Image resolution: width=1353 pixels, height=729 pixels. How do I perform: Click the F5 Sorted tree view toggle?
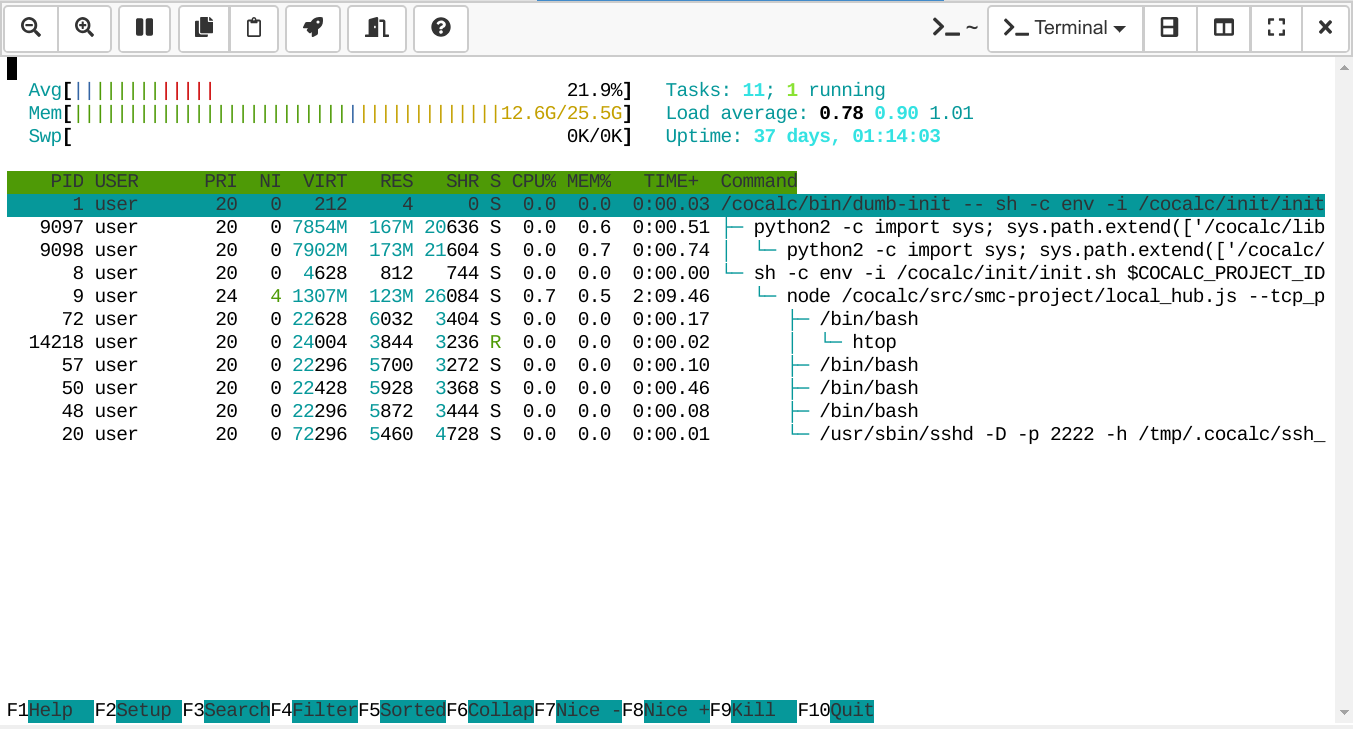(412, 711)
